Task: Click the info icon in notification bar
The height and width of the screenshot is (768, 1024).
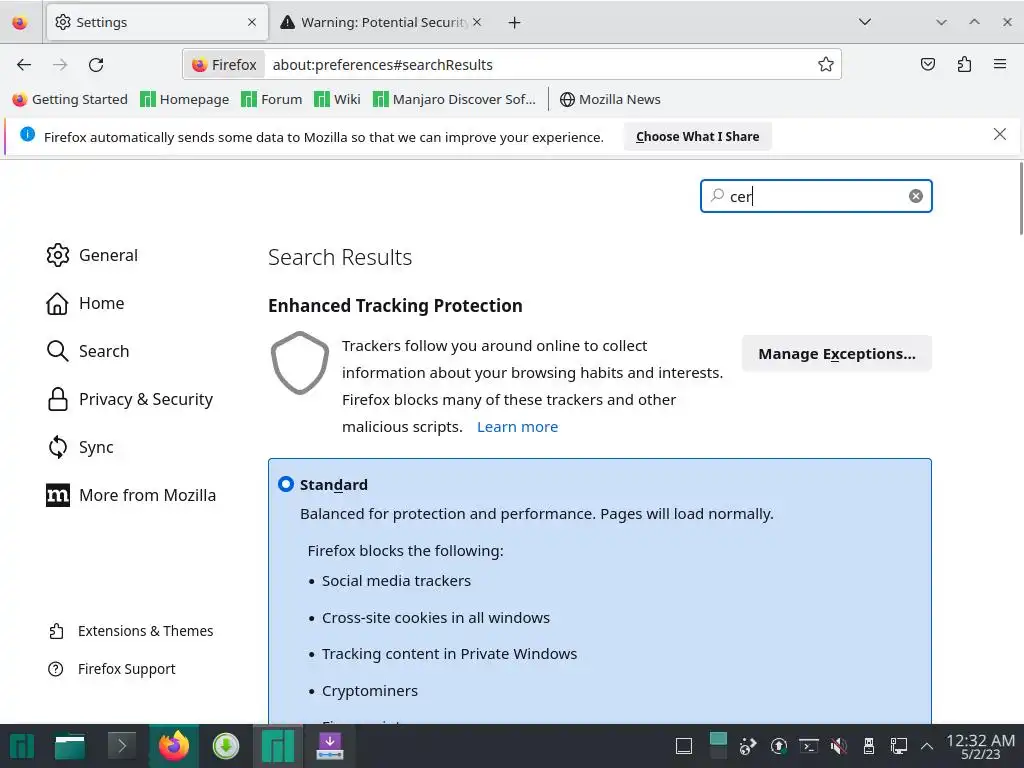Action: pos(27,135)
